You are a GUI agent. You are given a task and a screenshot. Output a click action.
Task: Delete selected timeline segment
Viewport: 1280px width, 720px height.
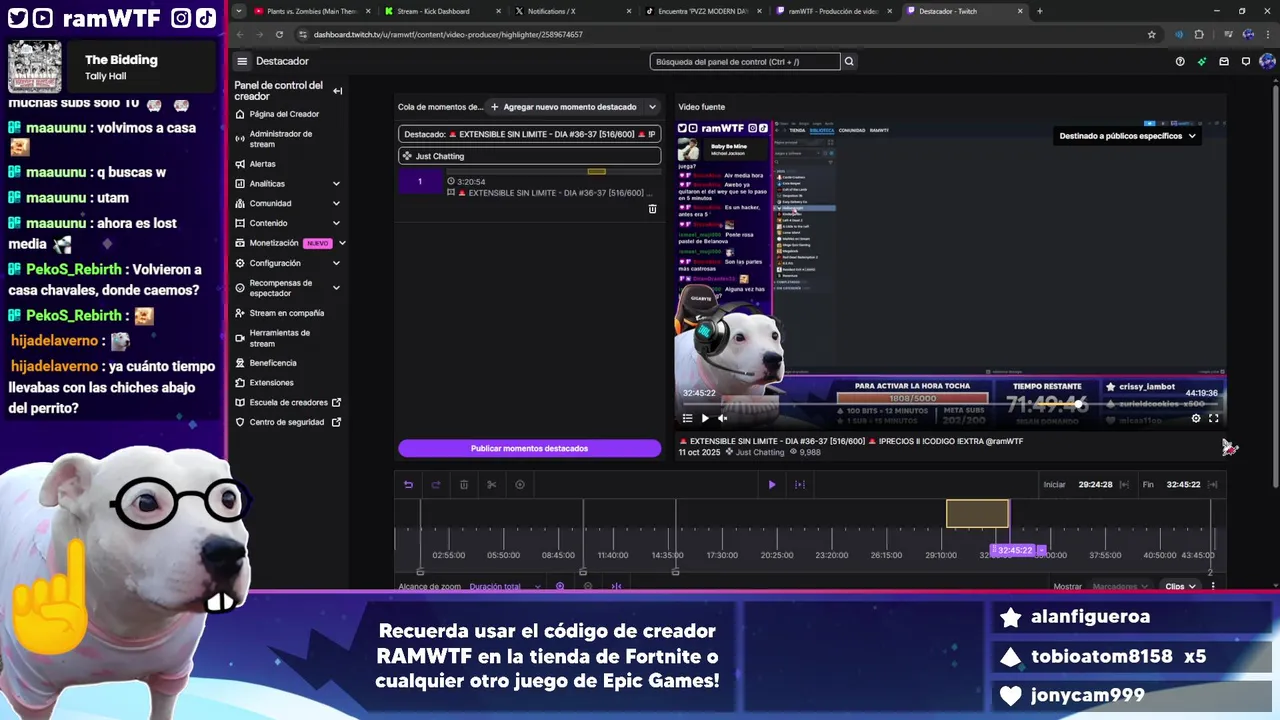(464, 485)
